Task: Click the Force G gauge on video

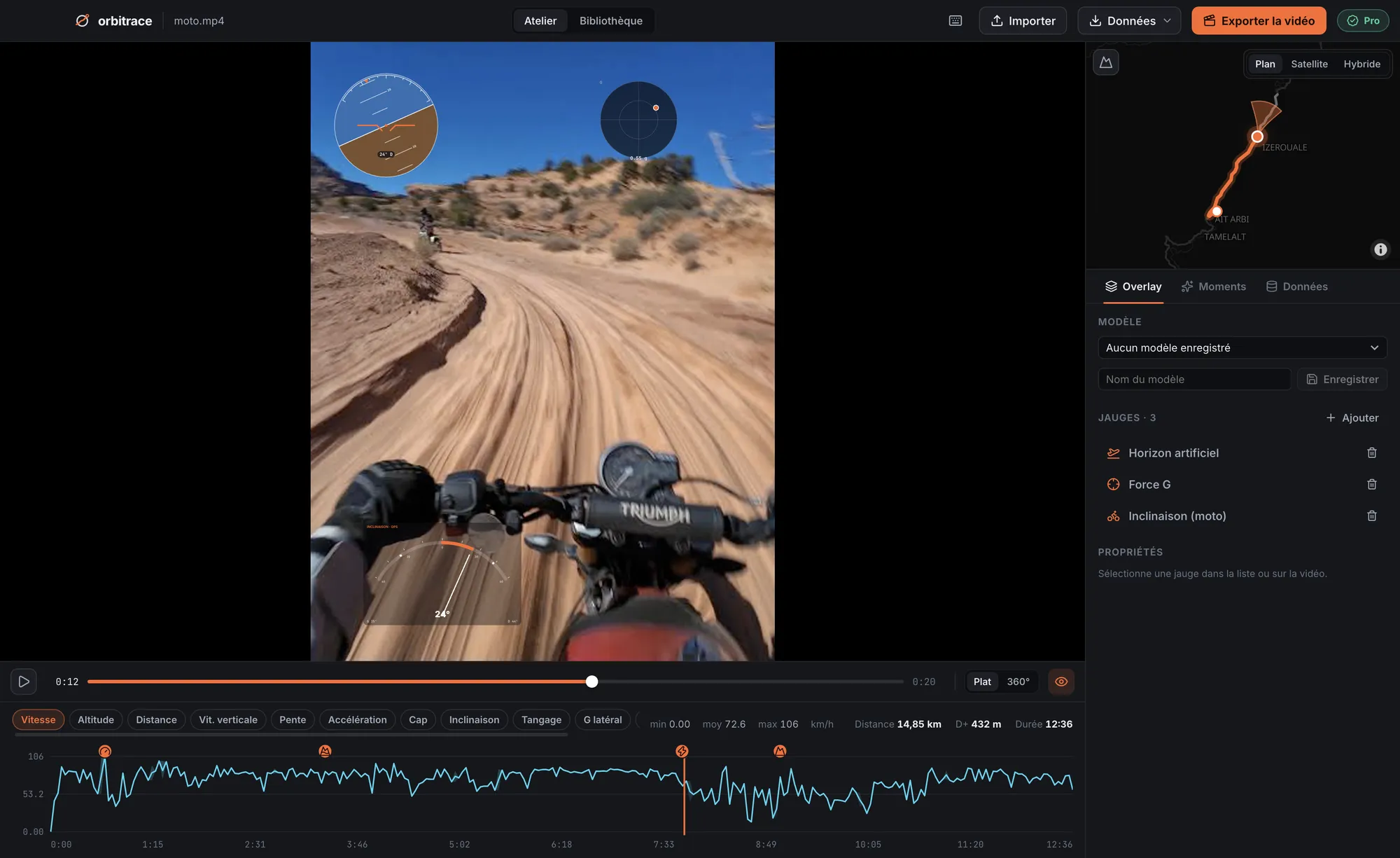Action: [x=638, y=120]
